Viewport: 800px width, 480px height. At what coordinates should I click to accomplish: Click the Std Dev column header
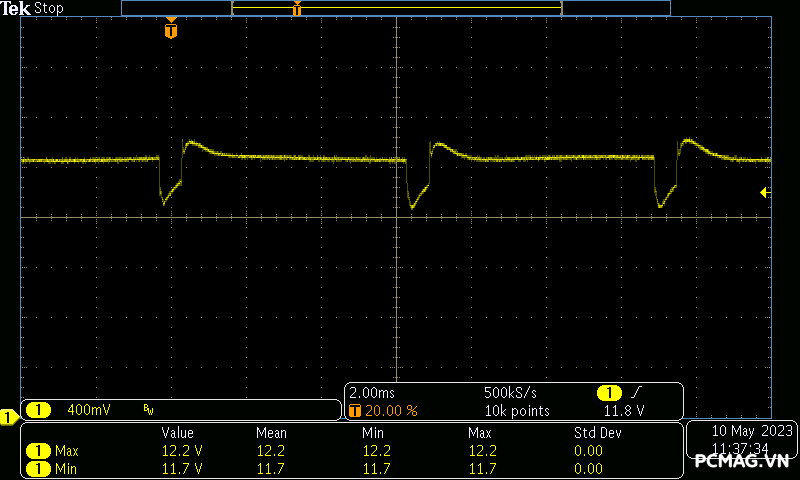(597, 433)
